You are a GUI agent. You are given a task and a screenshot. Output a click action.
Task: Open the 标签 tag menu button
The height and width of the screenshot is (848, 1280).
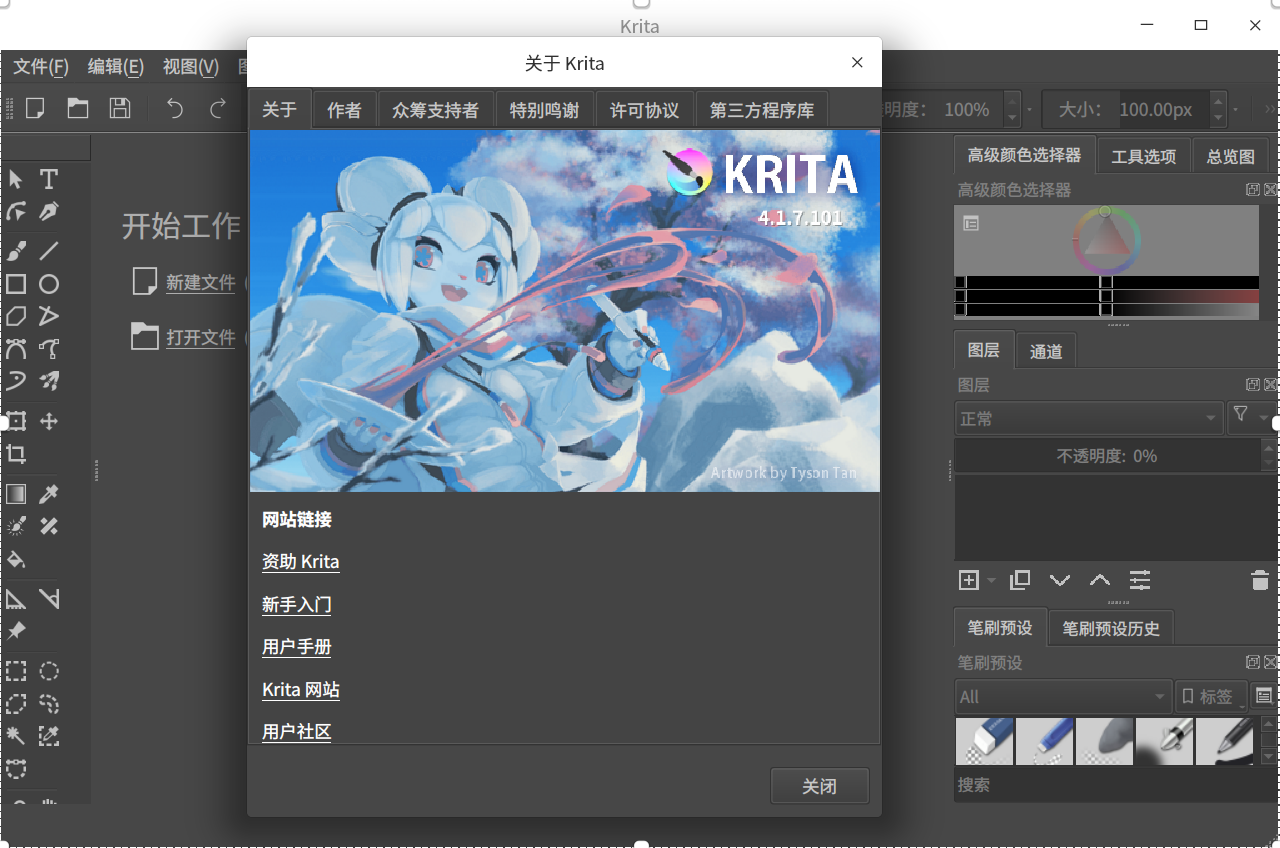1211,696
